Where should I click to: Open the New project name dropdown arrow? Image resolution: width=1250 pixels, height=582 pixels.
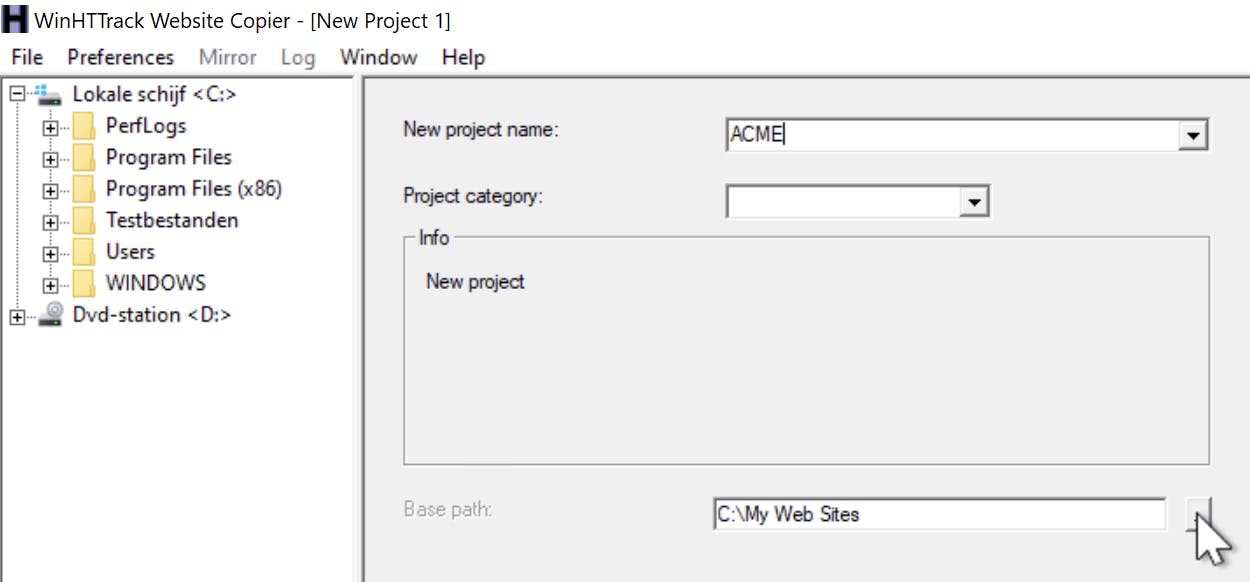pyautogui.click(x=1192, y=135)
